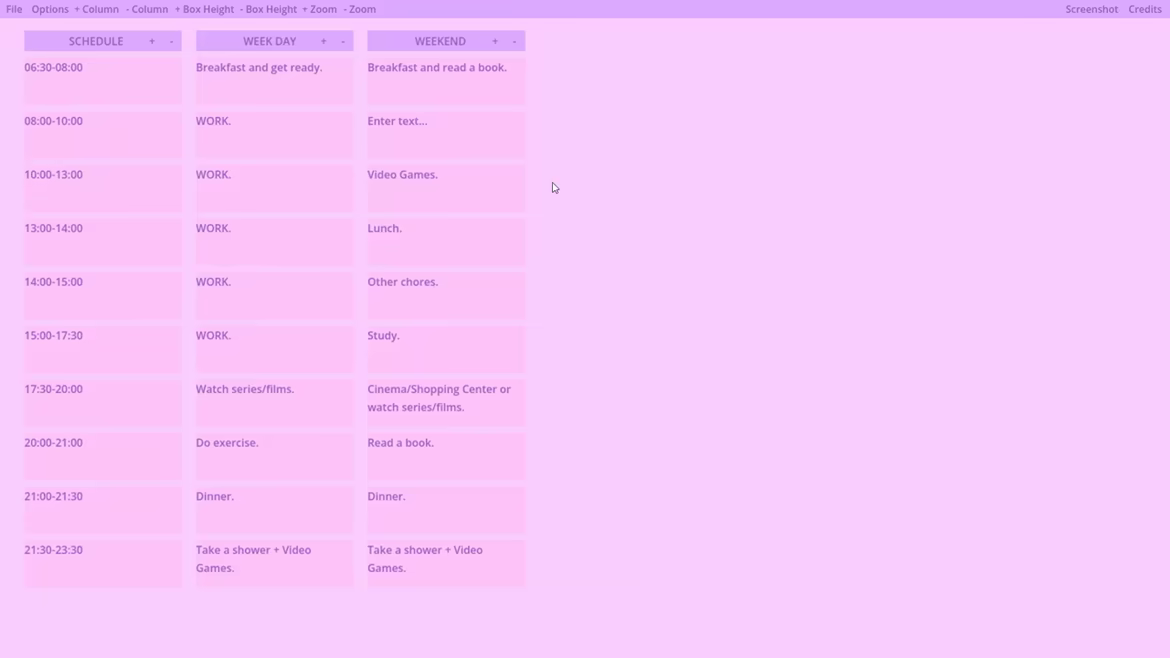
Task: Edit the weekday 'Watch series/films.' box
Action: click(275, 404)
